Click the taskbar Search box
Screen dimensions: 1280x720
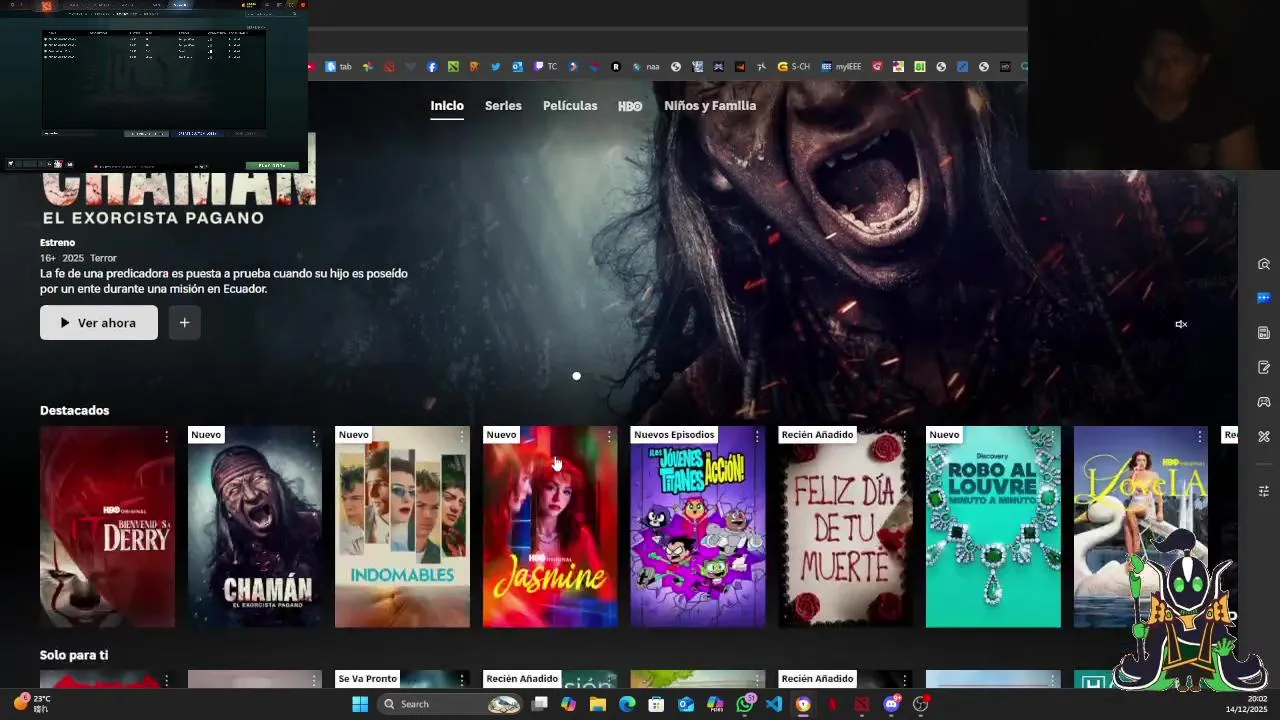pos(450,704)
